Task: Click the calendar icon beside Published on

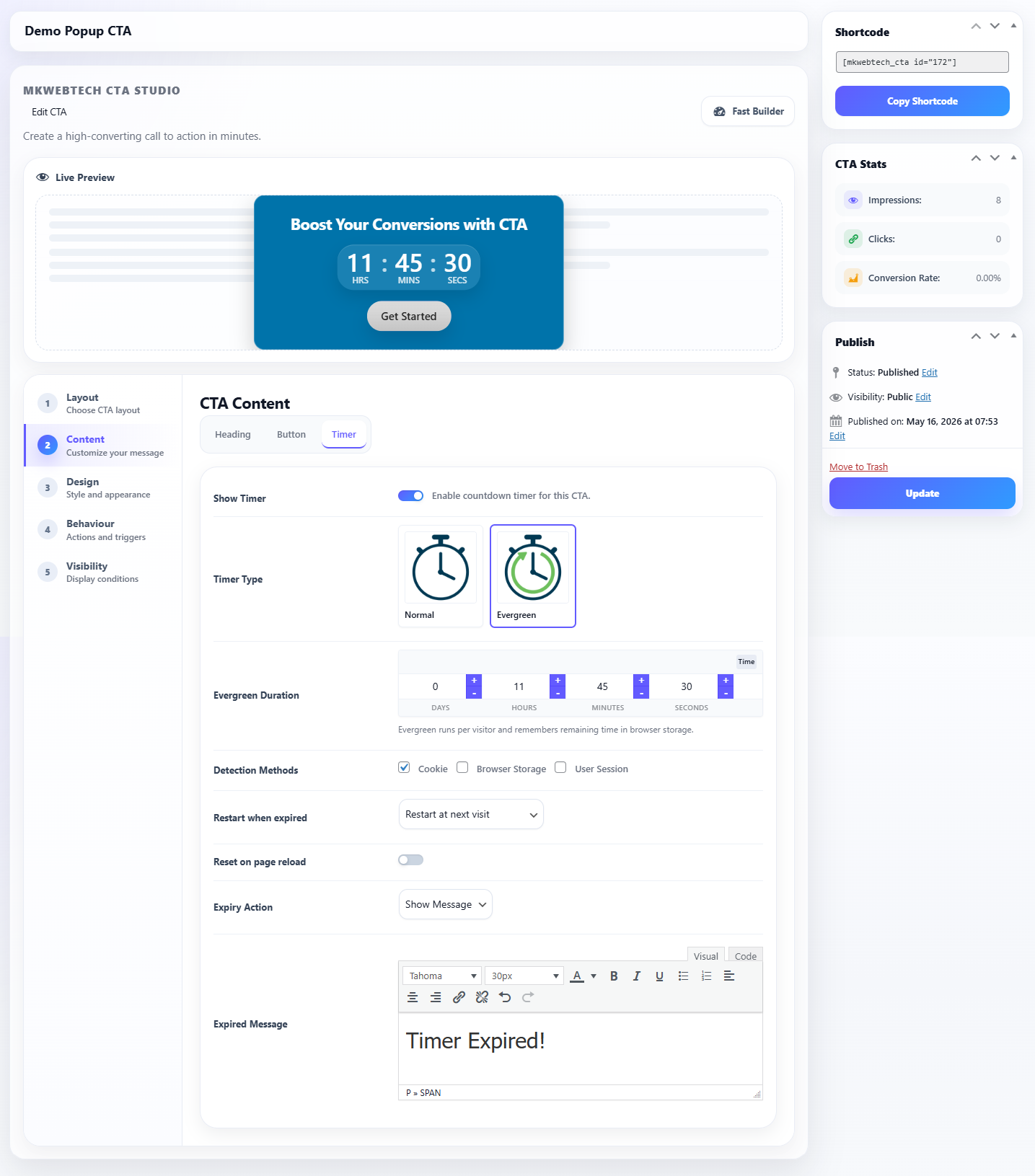Action: tap(836, 421)
